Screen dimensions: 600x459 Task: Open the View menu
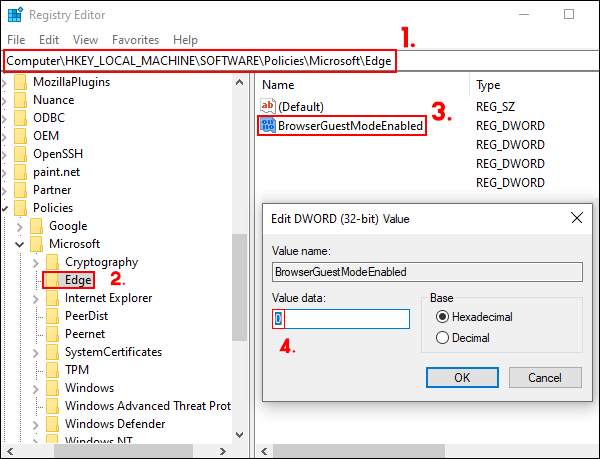tap(85, 40)
